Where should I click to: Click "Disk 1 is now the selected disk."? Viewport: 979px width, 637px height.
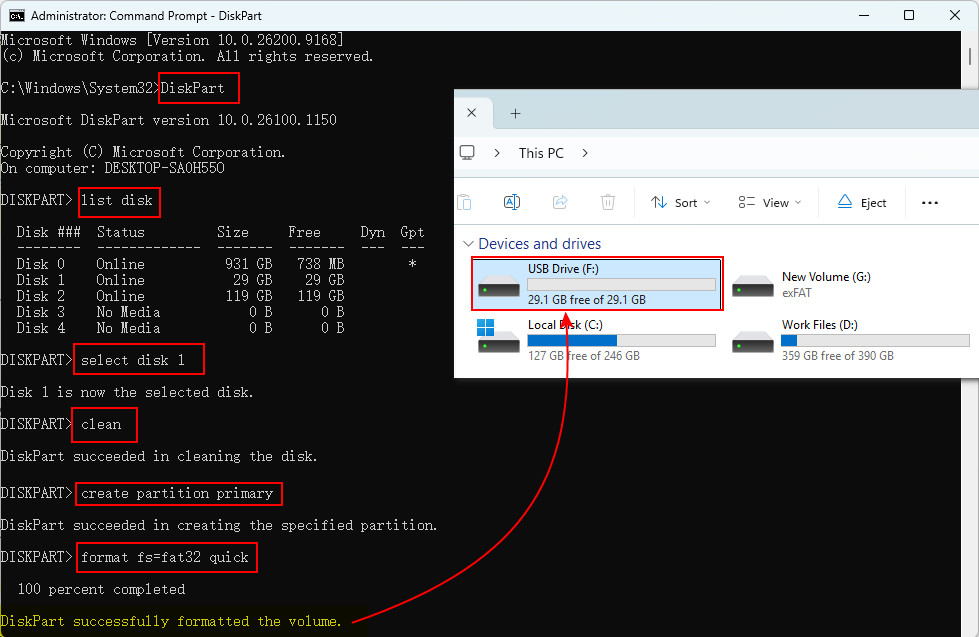pos(127,392)
